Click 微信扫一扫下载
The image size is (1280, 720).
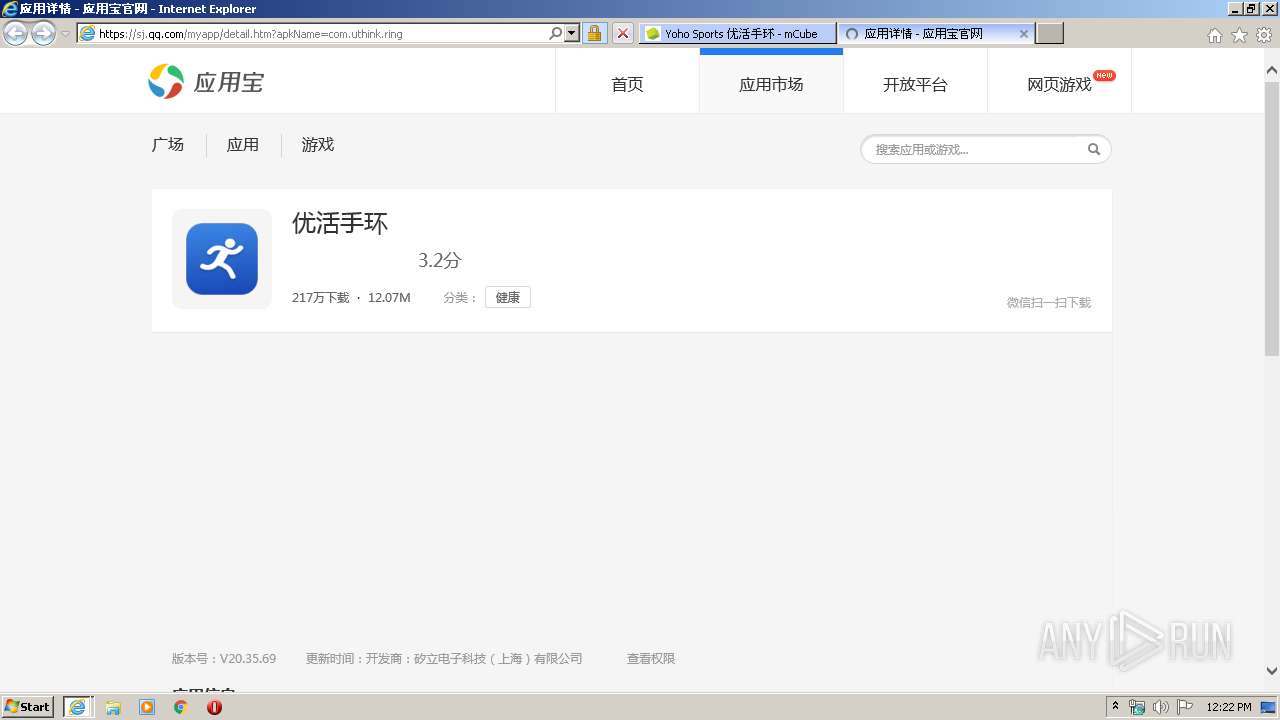1049,303
